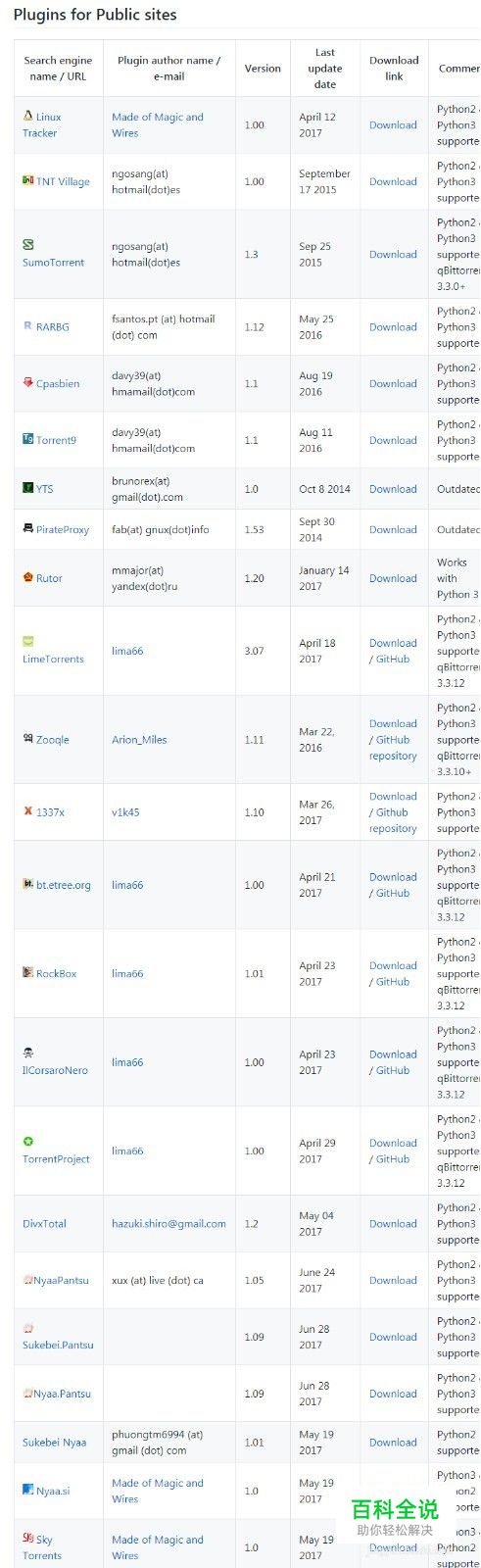This screenshot has height=1568, width=481.
Task: Click the Linux Tracker penguin icon
Action: pyautogui.click(x=28, y=116)
